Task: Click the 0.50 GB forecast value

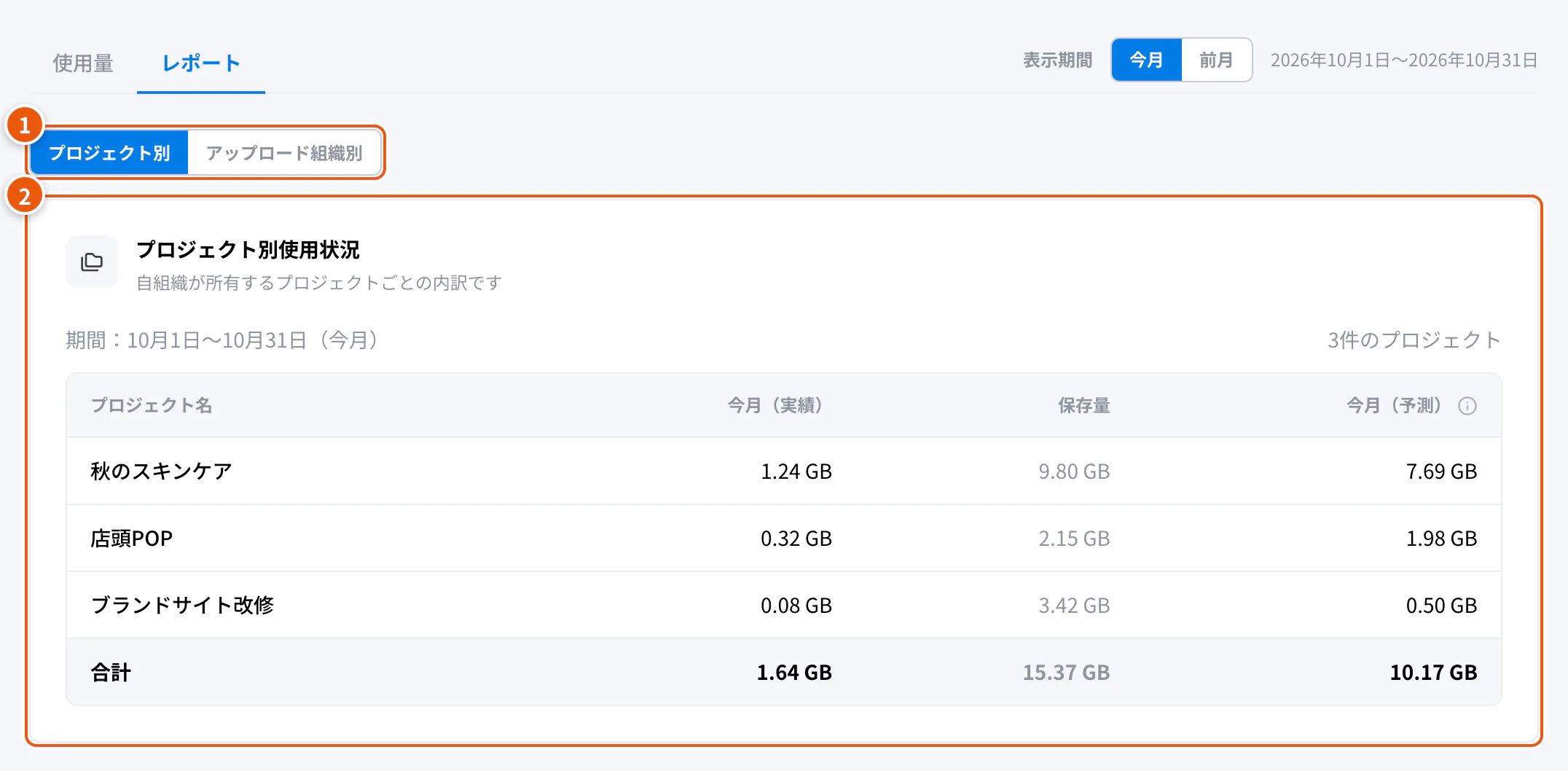Action: click(1441, 606)
